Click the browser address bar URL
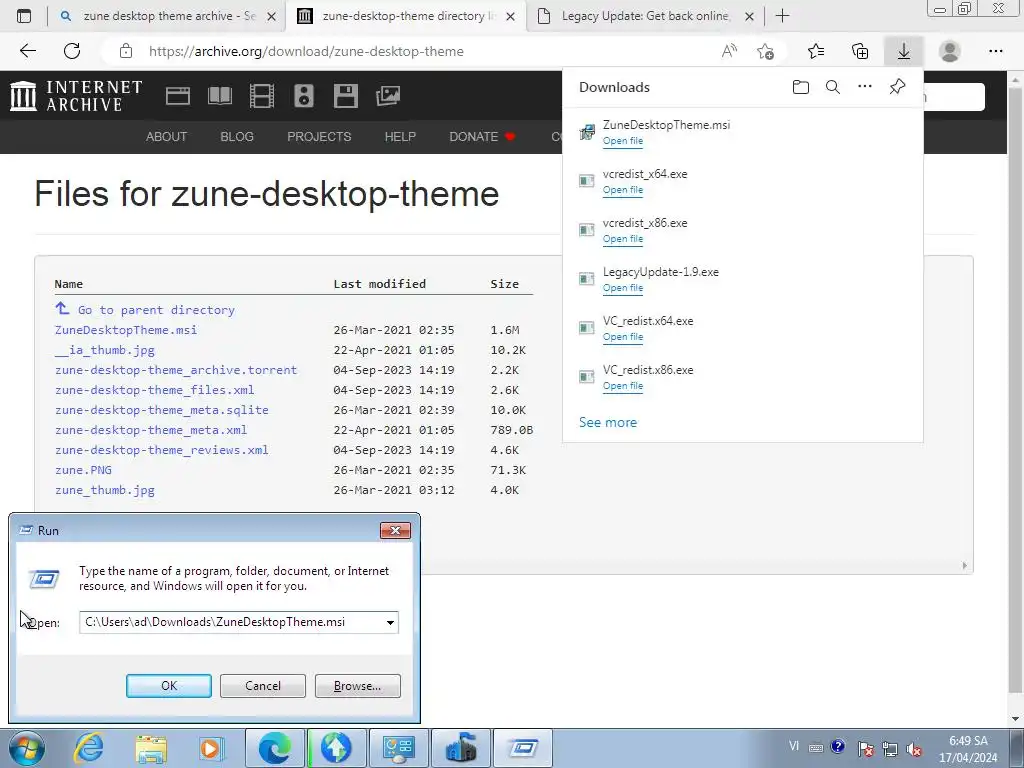Screen dimensions: 1024x768 [x=306, y=51]
